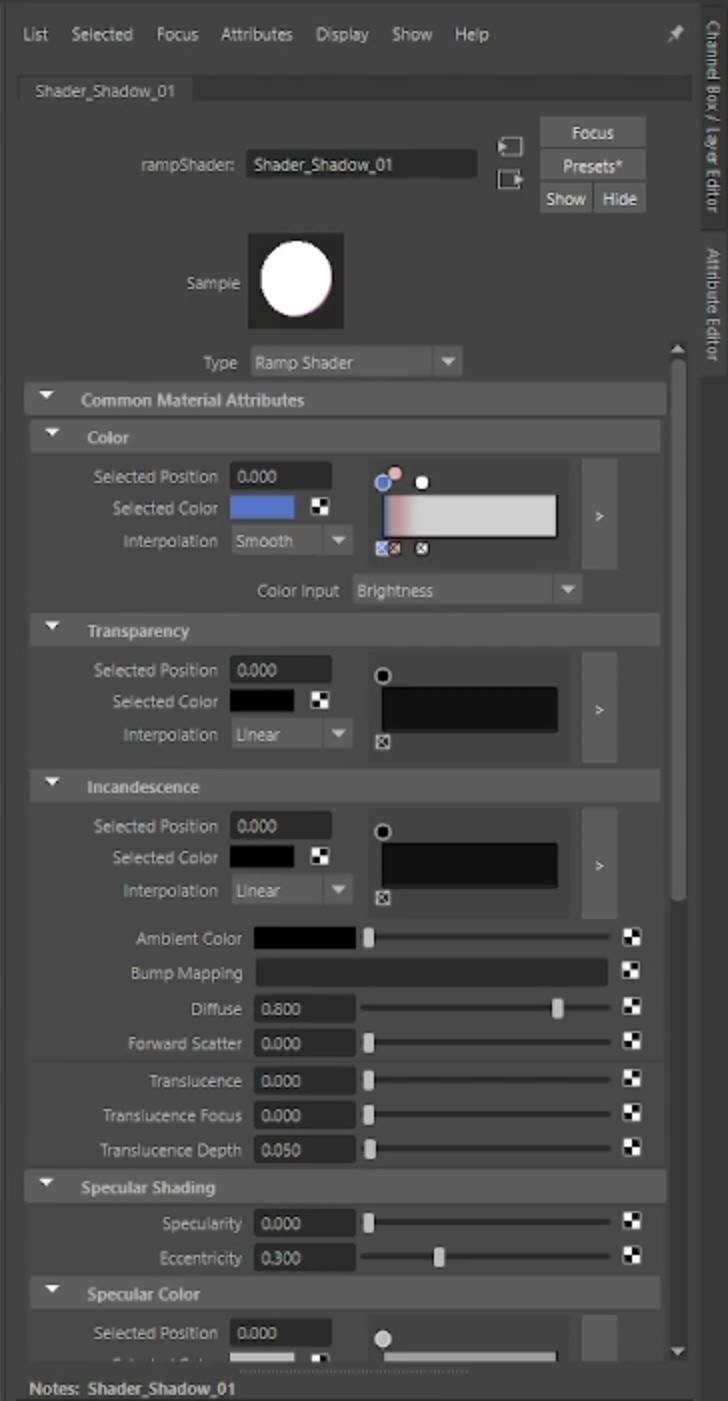Click the map button next to Diffuse
This screenshot has height=1401, width=728.
coord(631,1007)
